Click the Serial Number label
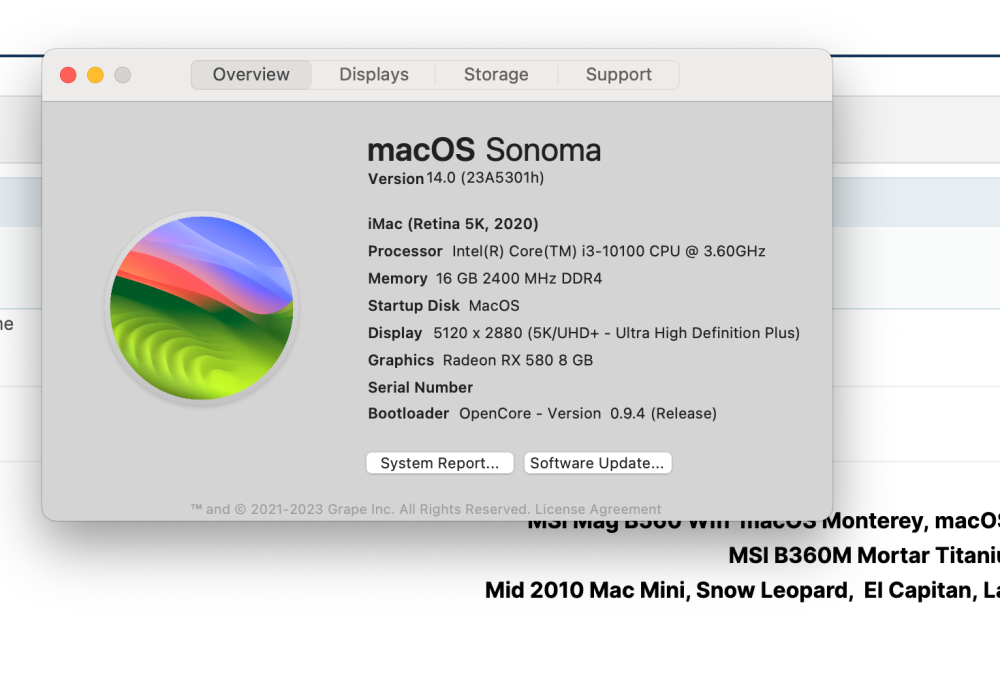 420,388
